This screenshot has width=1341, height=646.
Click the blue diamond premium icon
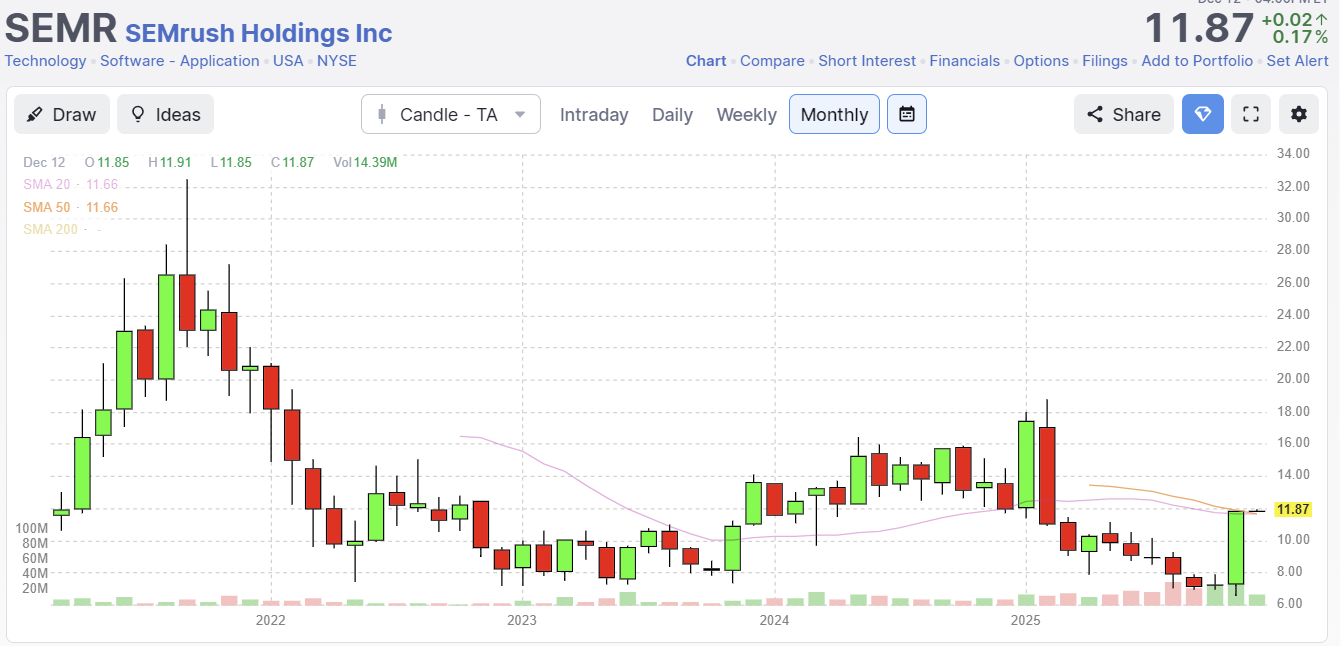click(x=1203, y=114)
